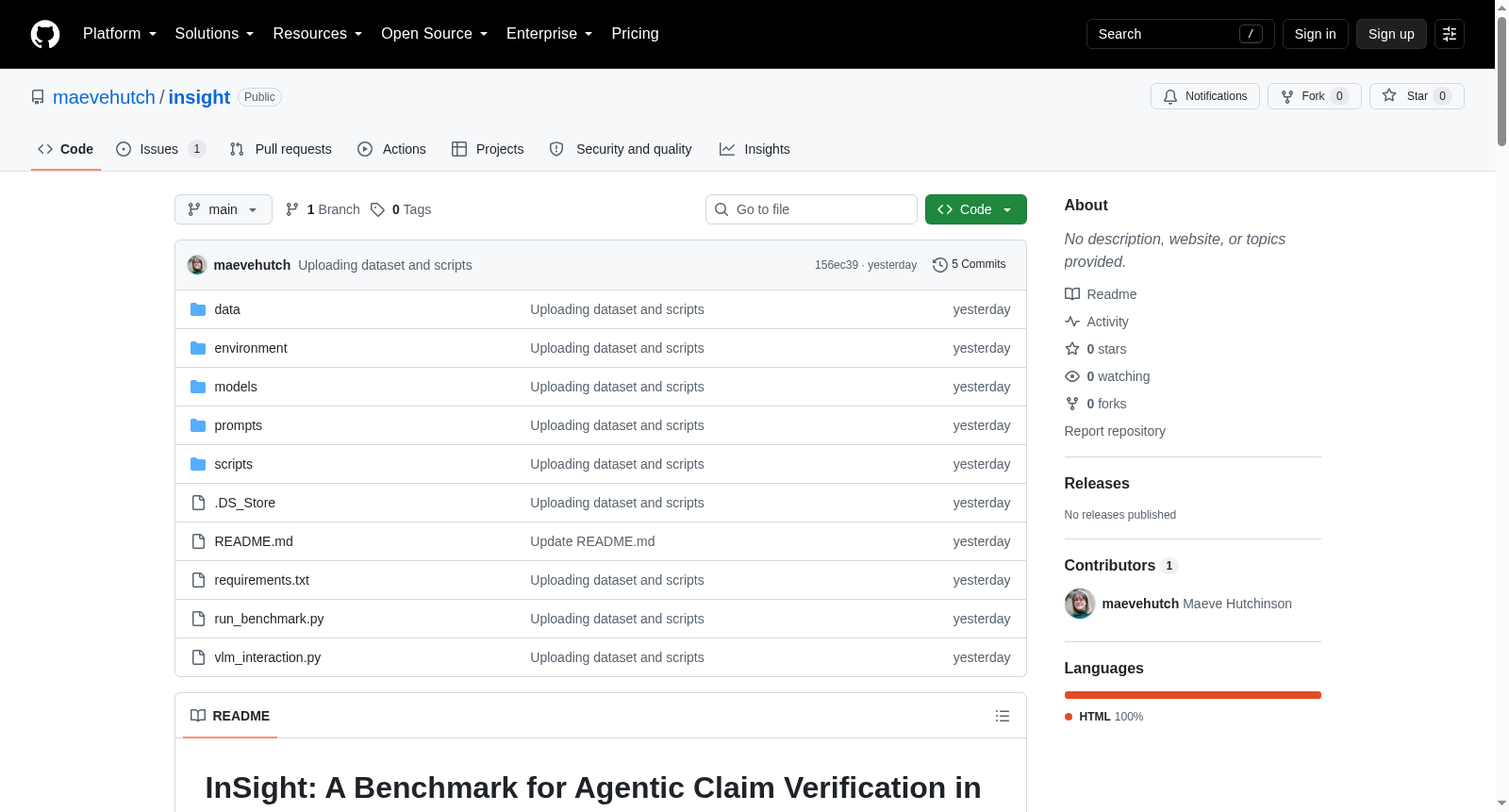The width and height of the screenshot is (1509, 812).
Task: Open the 5 Commits history link
Action: coord(970,265)
